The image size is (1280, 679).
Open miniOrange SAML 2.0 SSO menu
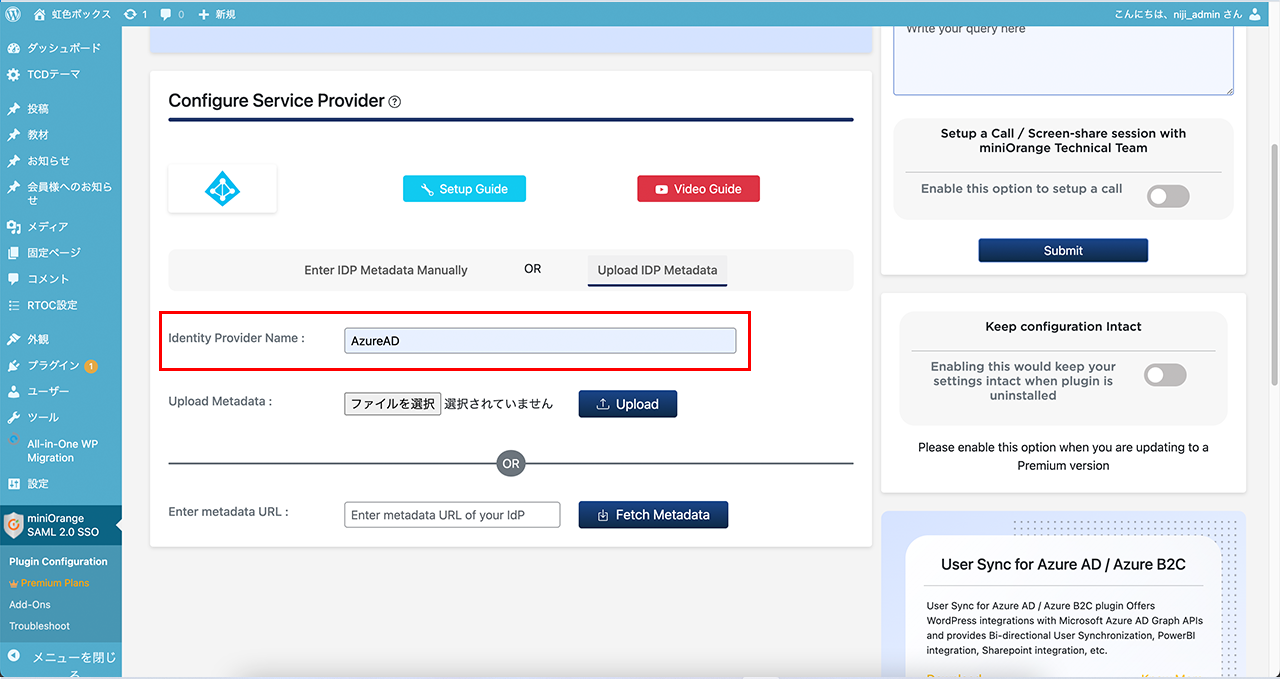click(x=61, y=525)
